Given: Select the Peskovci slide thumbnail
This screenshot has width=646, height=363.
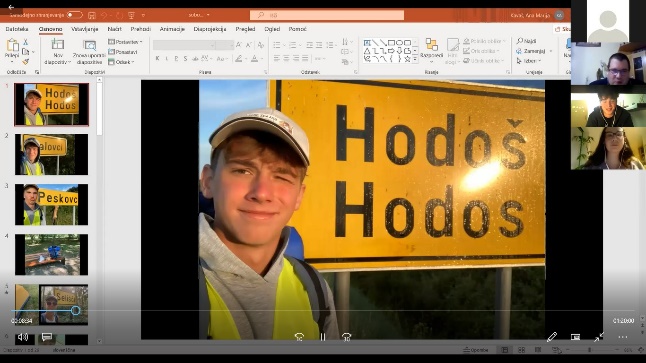Looking at the screenshot, I should pyautogui.click(x=51, y=205).
